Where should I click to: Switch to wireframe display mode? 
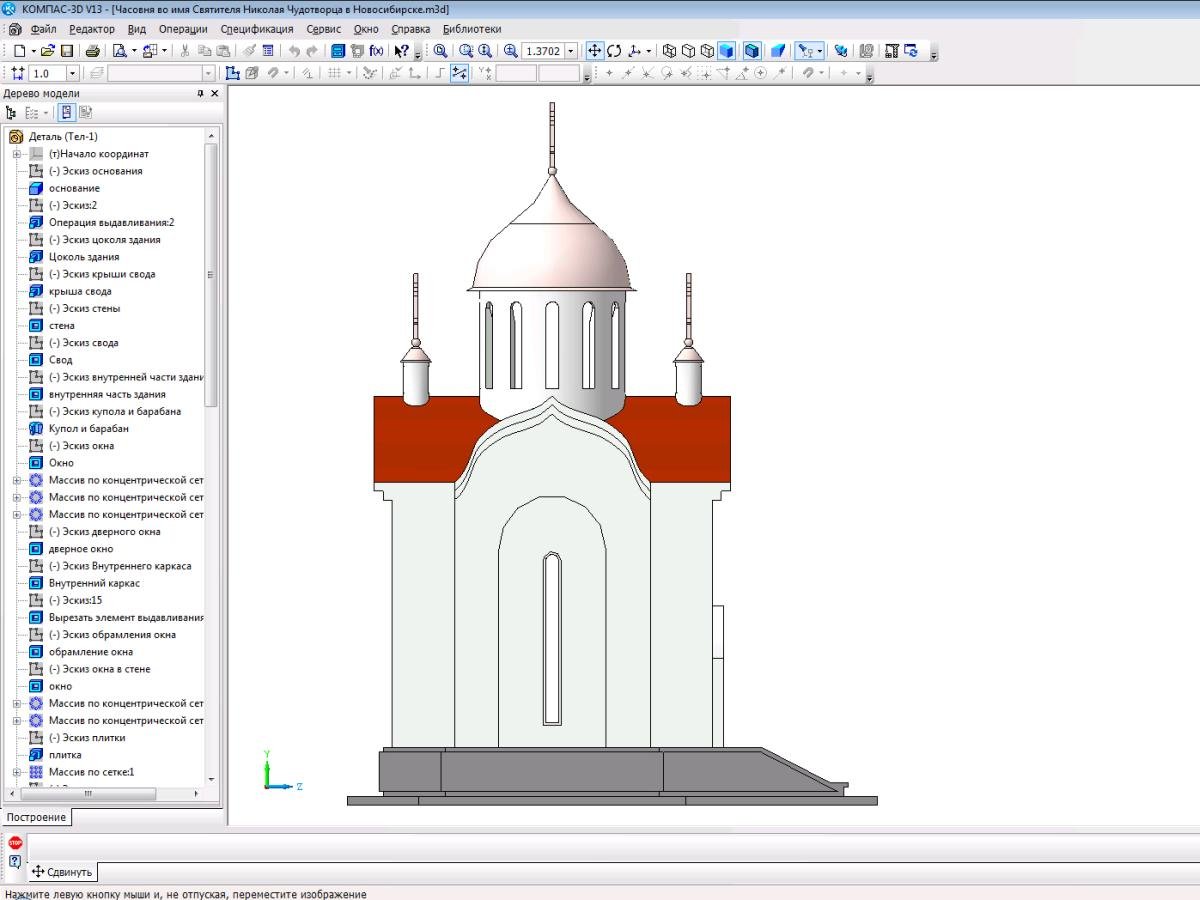tap(670, 51)
